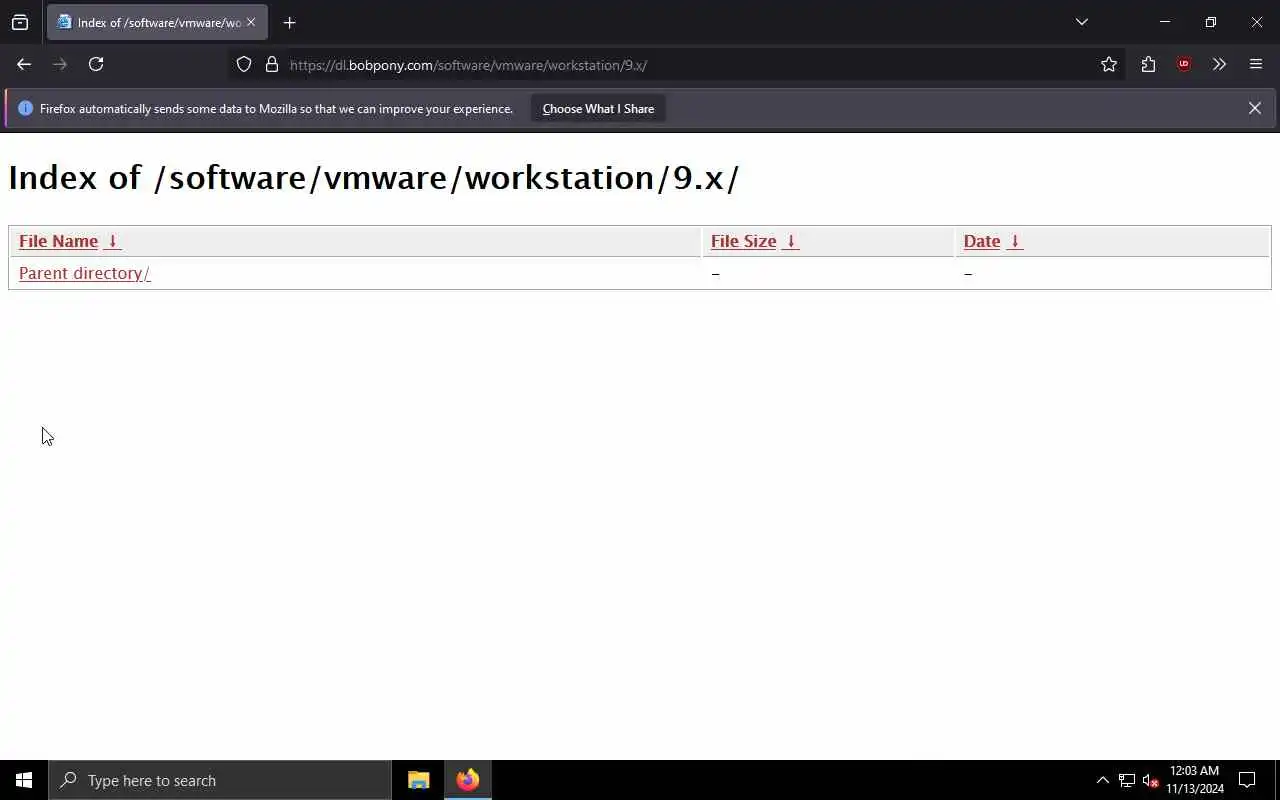Open the Extensions puzzle icon
Screen dimensions: 1280x800
point(1148,65)
